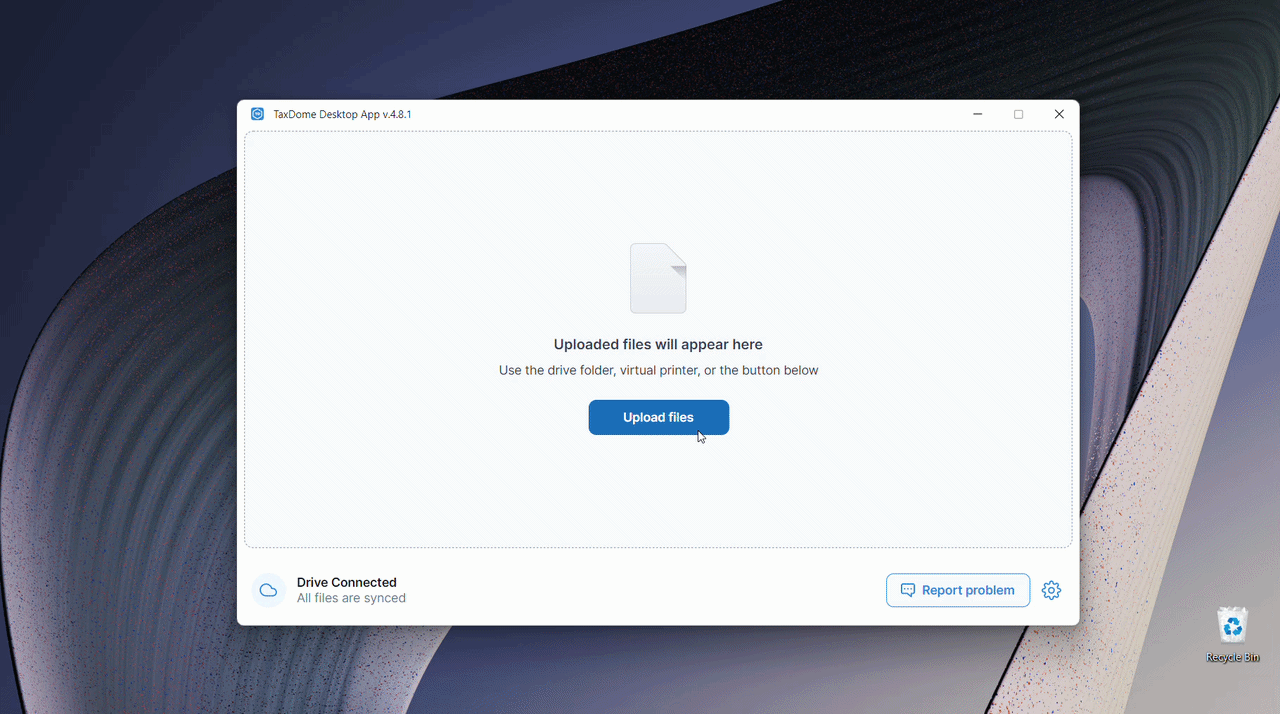
Task: Click the All files are synced message
Action: [x=351, y=598]
